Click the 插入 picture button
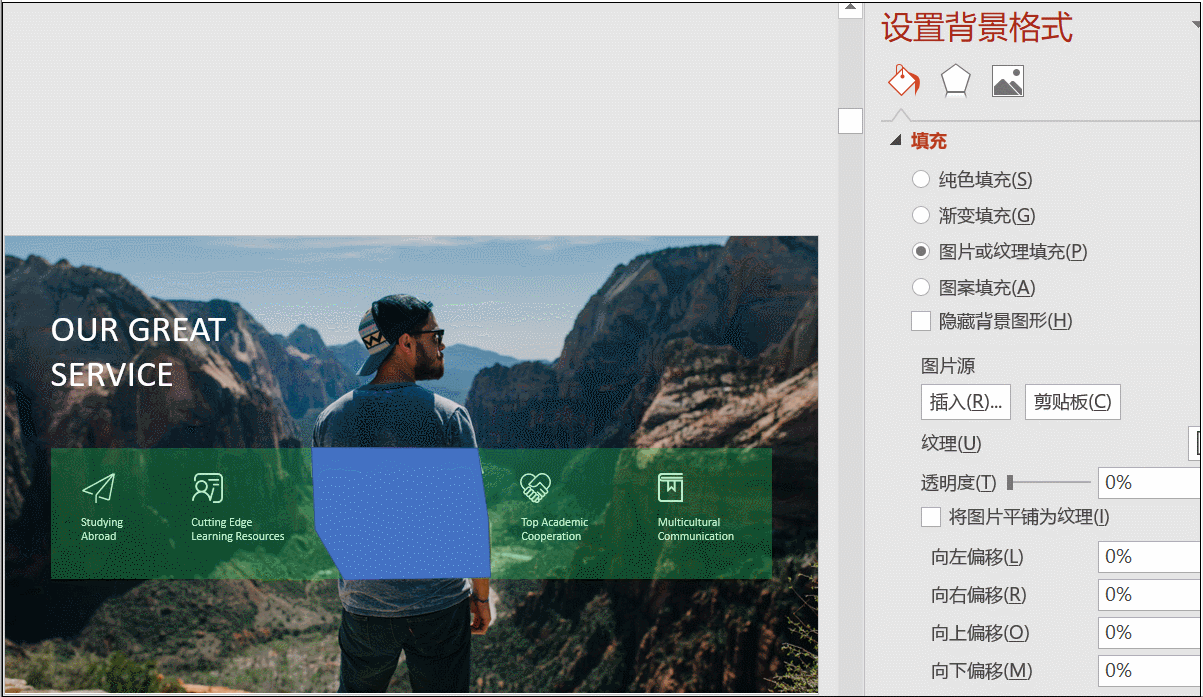This screenshot has height=697, width=1203. (x=966, y=402)
